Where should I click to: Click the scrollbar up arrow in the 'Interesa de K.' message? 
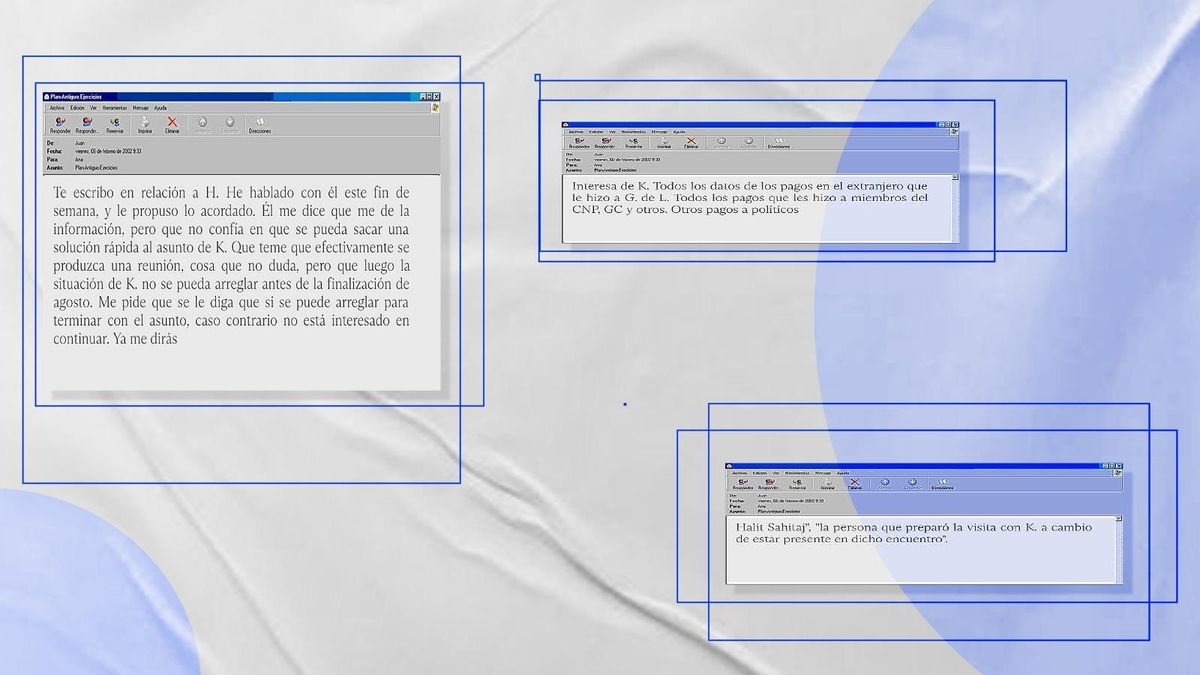coord(955,177)
